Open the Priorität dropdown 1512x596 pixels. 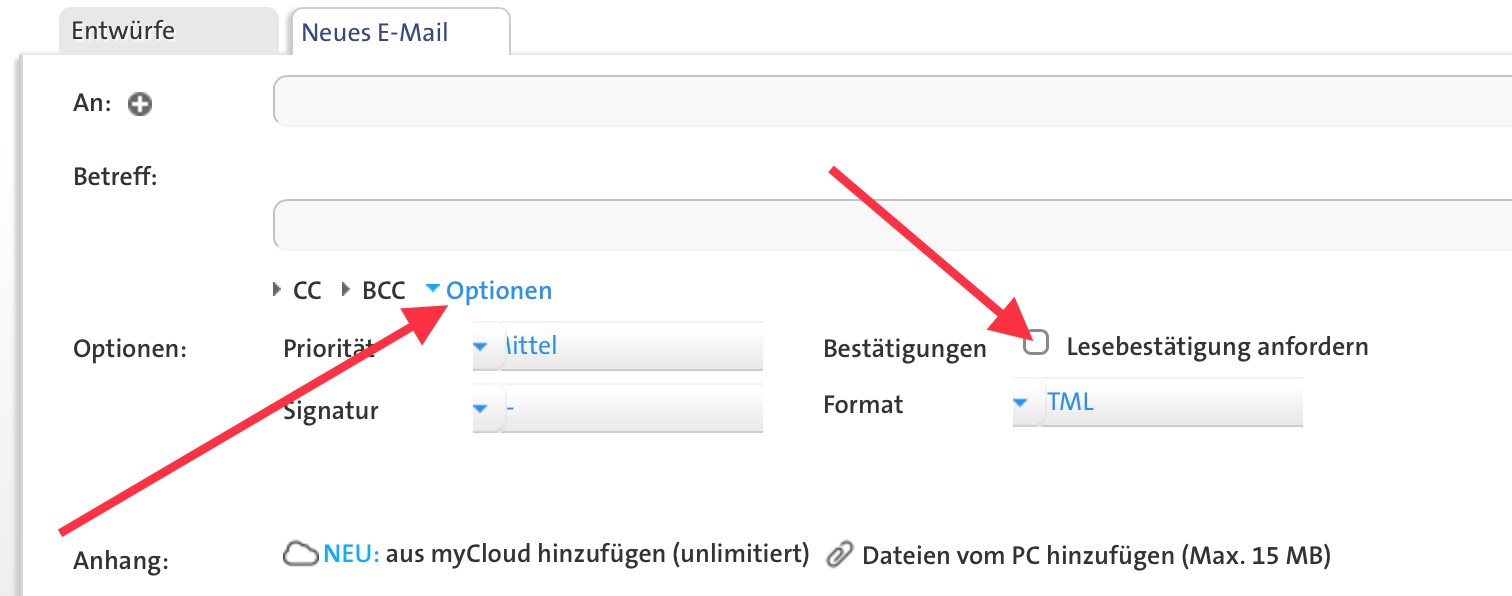(481, 347)
